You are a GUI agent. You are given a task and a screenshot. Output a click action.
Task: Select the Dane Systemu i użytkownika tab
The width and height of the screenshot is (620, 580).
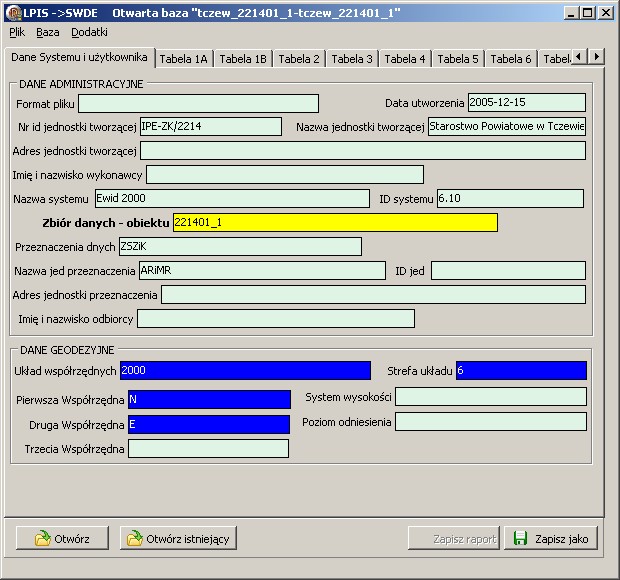[79, 57]
